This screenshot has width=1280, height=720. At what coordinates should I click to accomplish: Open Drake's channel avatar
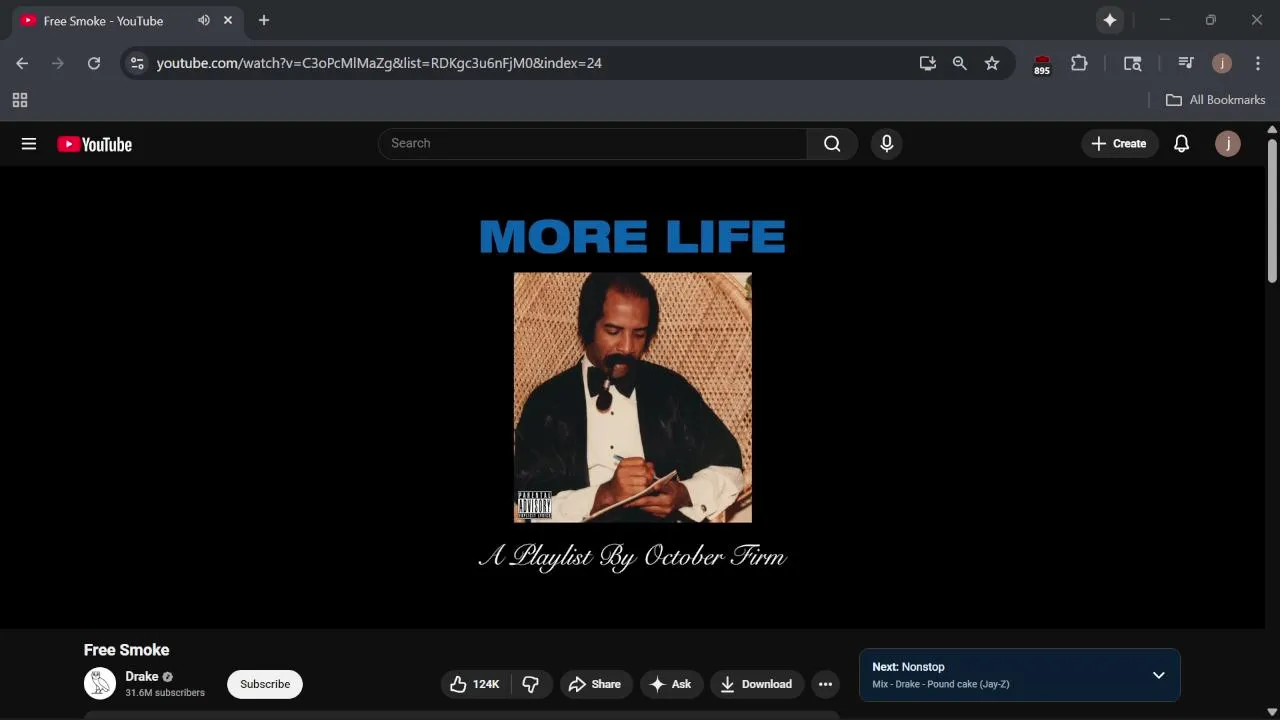click(x=100, y=684)
